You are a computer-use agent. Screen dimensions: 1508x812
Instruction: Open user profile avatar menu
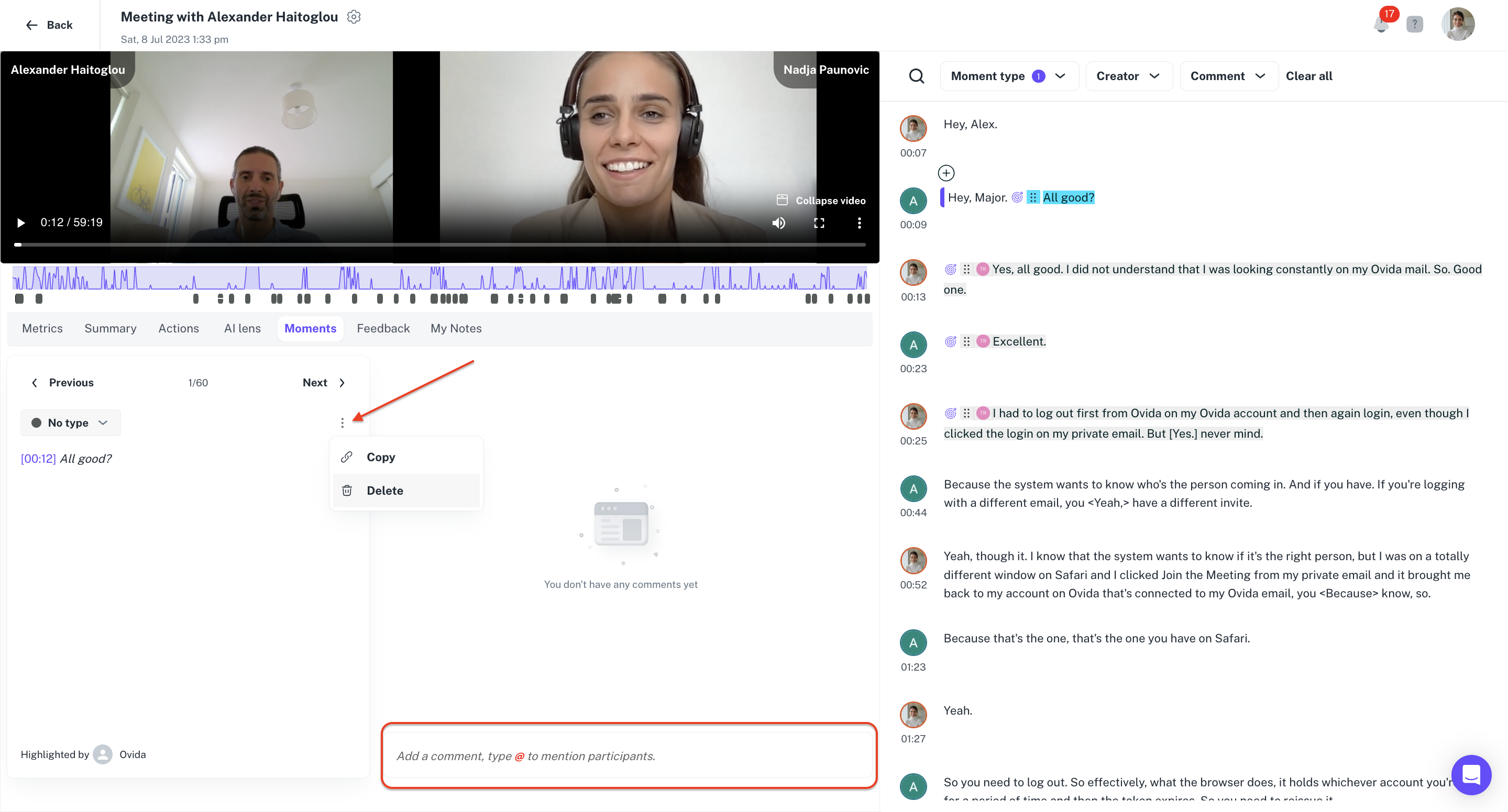coord(1457,24)
